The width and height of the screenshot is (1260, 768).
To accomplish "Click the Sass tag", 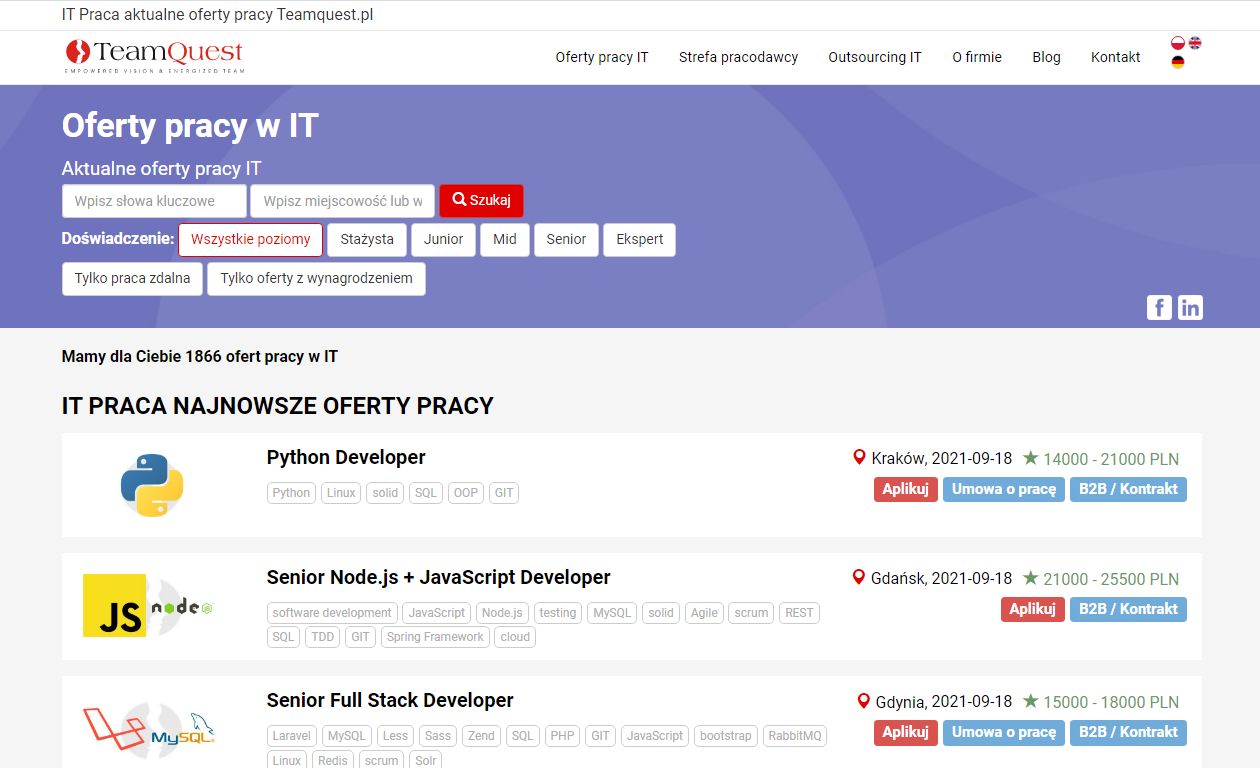I will pos(438,736).
